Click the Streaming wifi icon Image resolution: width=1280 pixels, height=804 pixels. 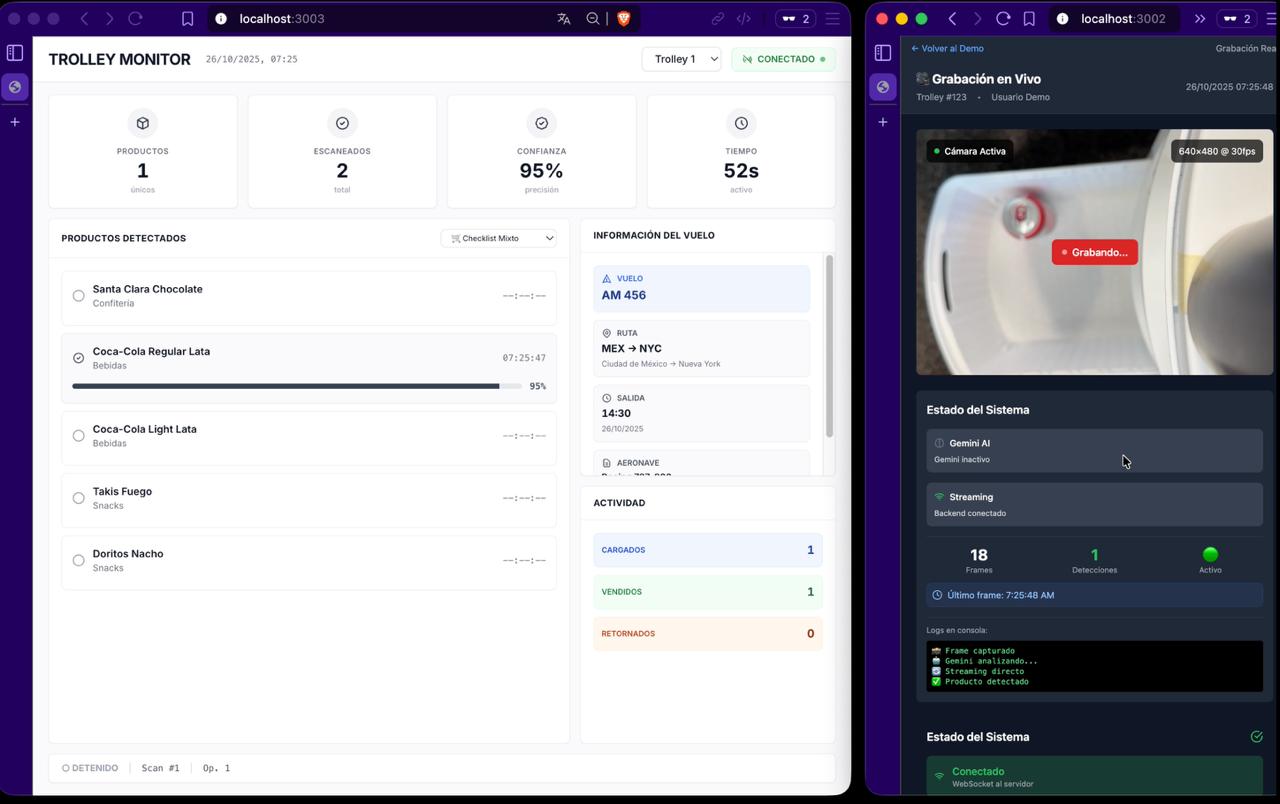pyautogui.click(x=939, y=497)
